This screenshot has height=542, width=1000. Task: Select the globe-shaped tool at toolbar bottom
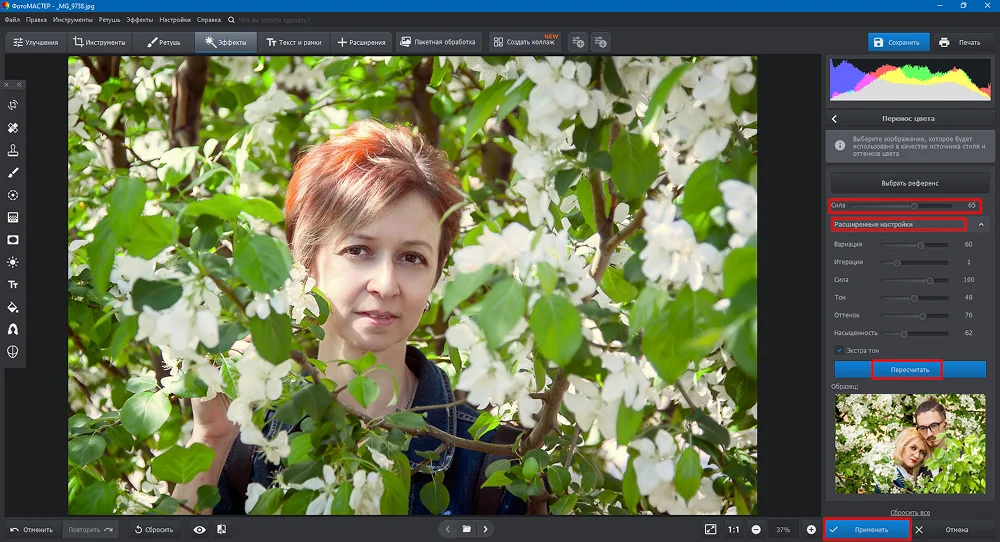pos(13,352)
